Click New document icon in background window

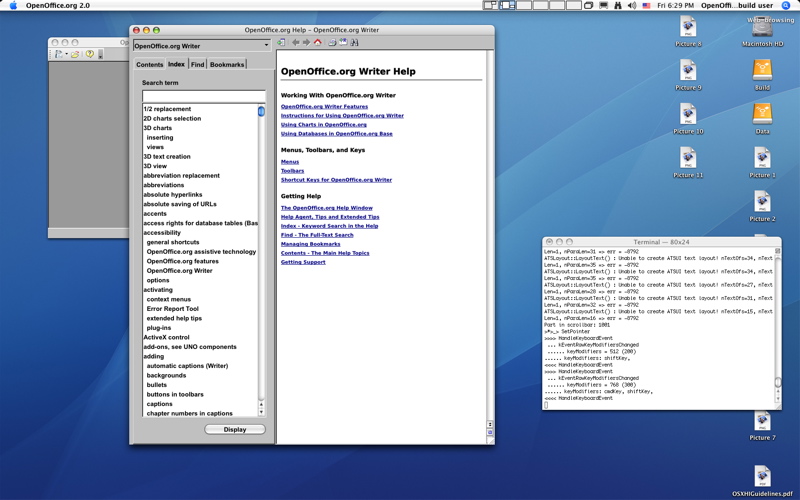tap(59, 54)
